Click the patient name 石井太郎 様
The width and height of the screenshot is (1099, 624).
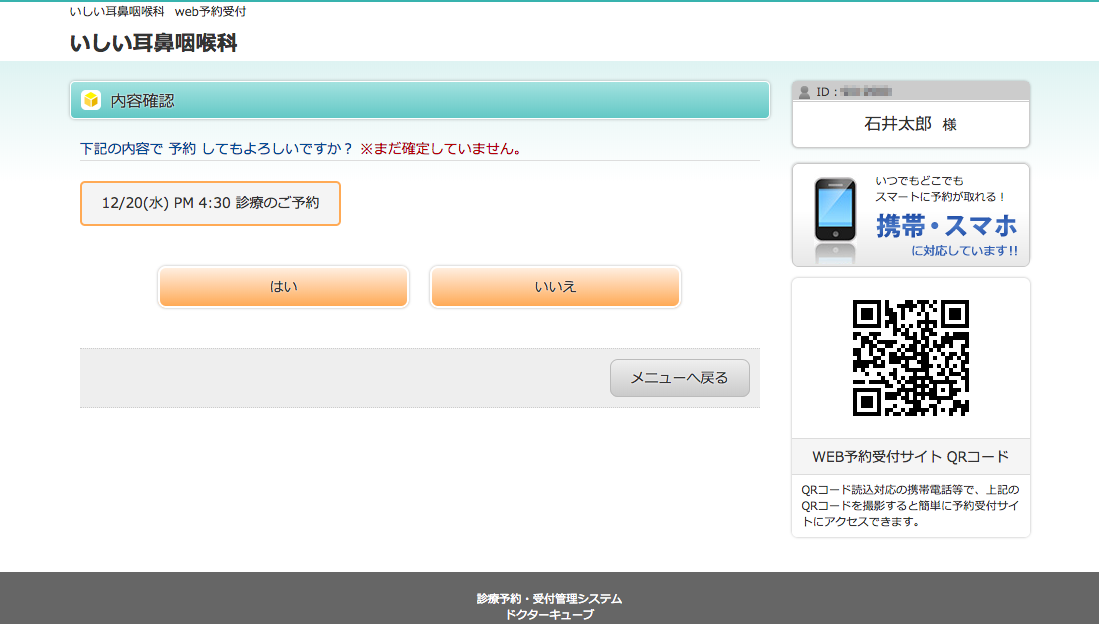click(910, 124)
